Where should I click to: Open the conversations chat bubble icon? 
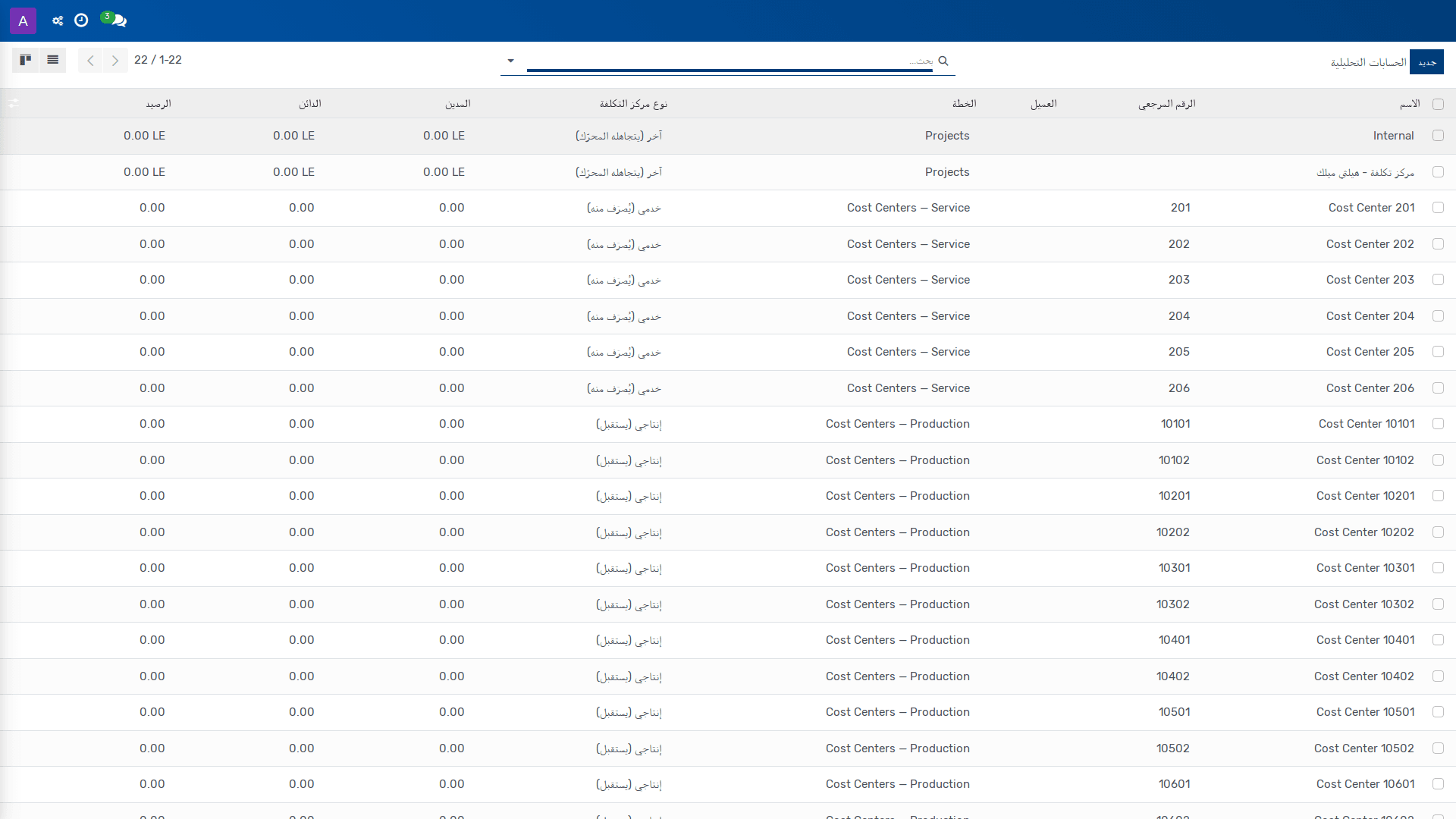115,20
